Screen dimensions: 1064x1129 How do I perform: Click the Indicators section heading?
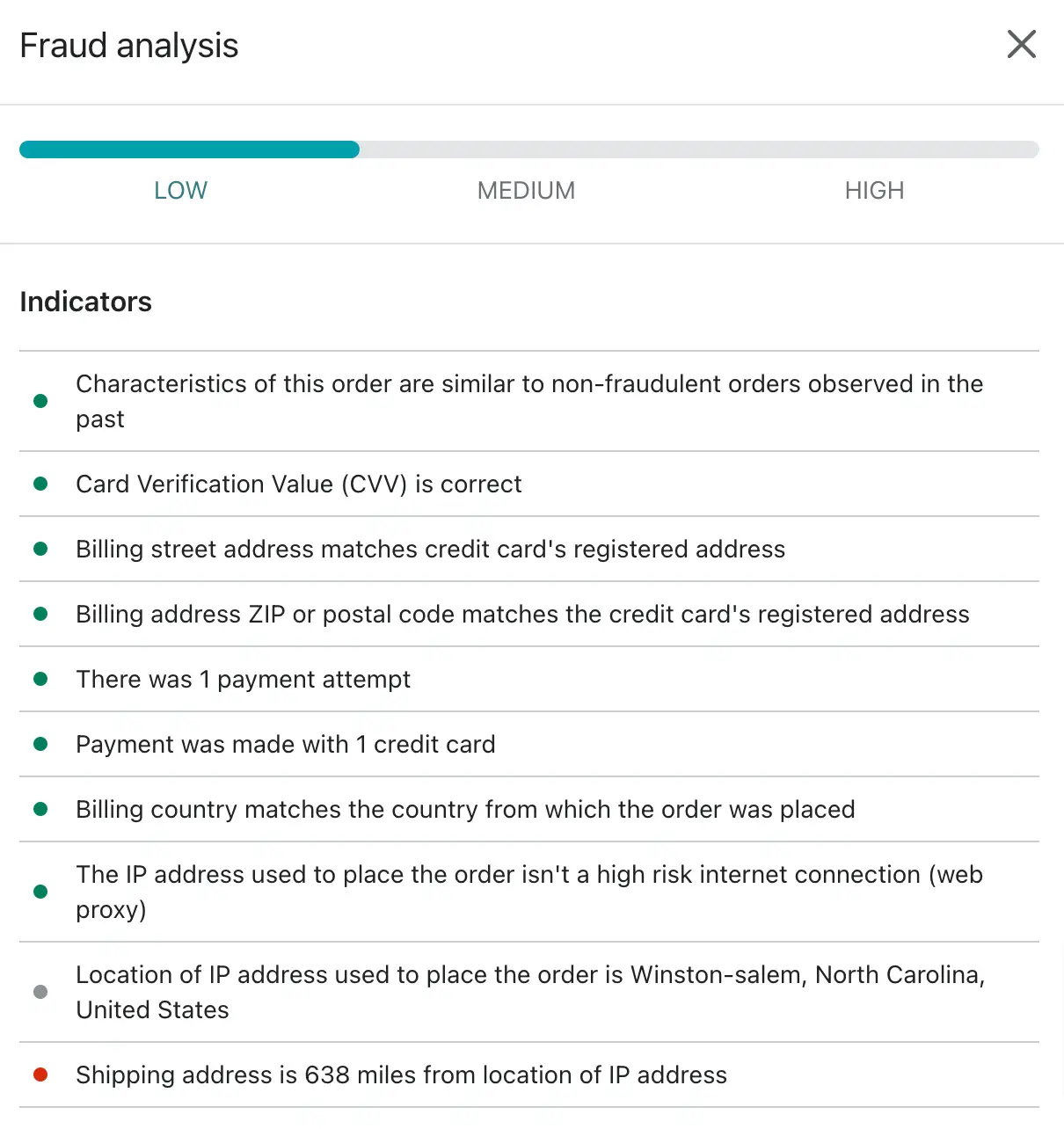pos(85,302)
